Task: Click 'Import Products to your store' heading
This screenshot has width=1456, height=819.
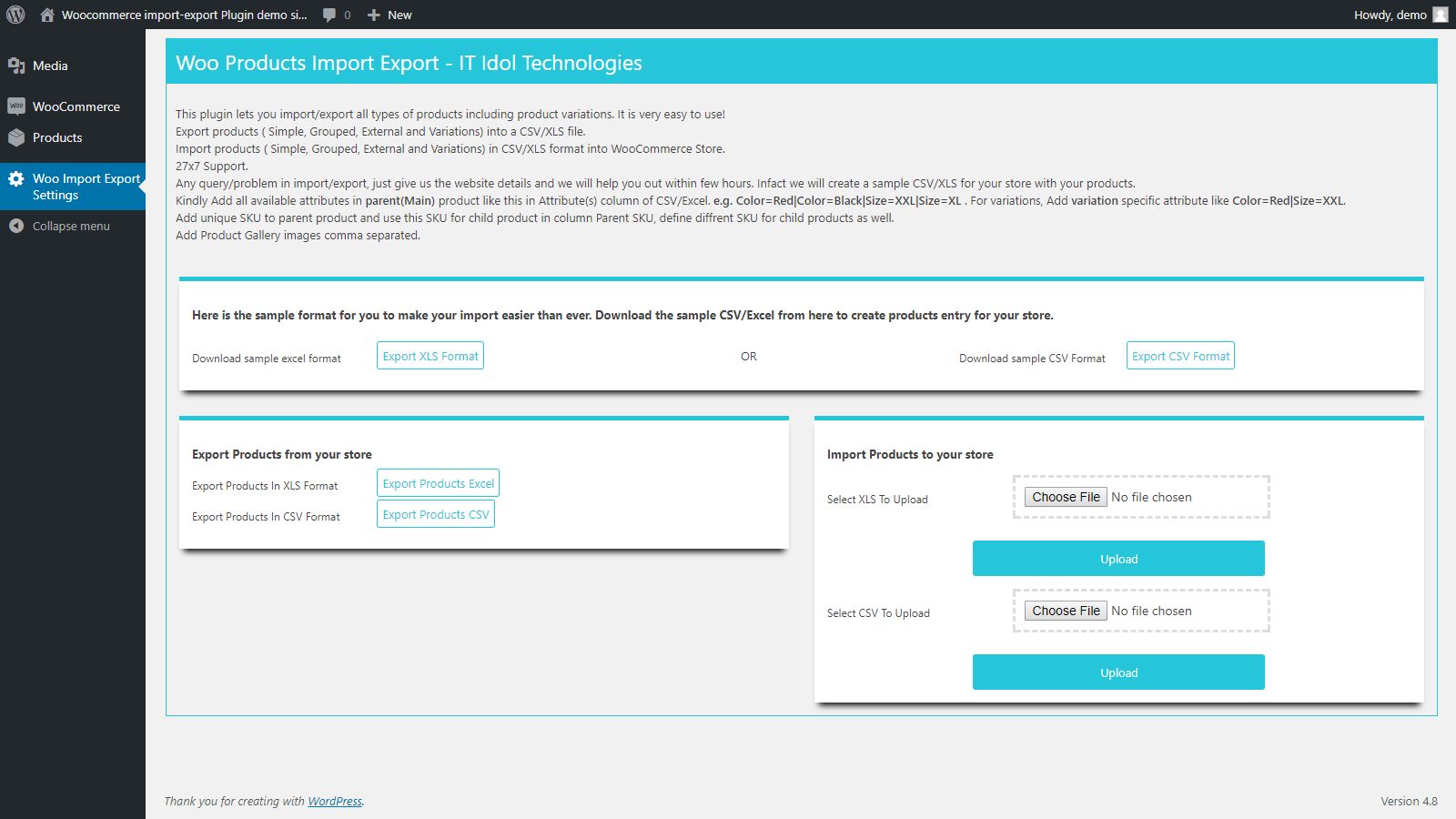Action: pos(910,454)
